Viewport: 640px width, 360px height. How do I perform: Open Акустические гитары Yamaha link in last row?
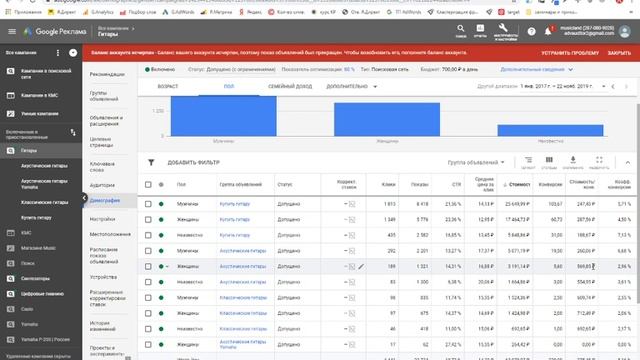coord(243,344)
